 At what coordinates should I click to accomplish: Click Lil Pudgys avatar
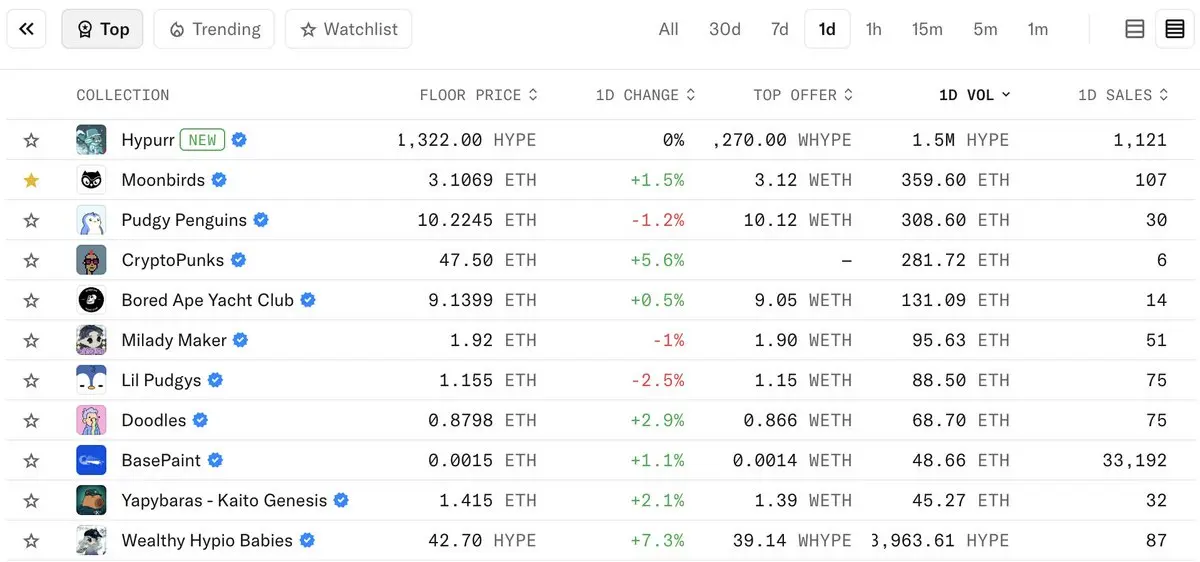(91, 380)
